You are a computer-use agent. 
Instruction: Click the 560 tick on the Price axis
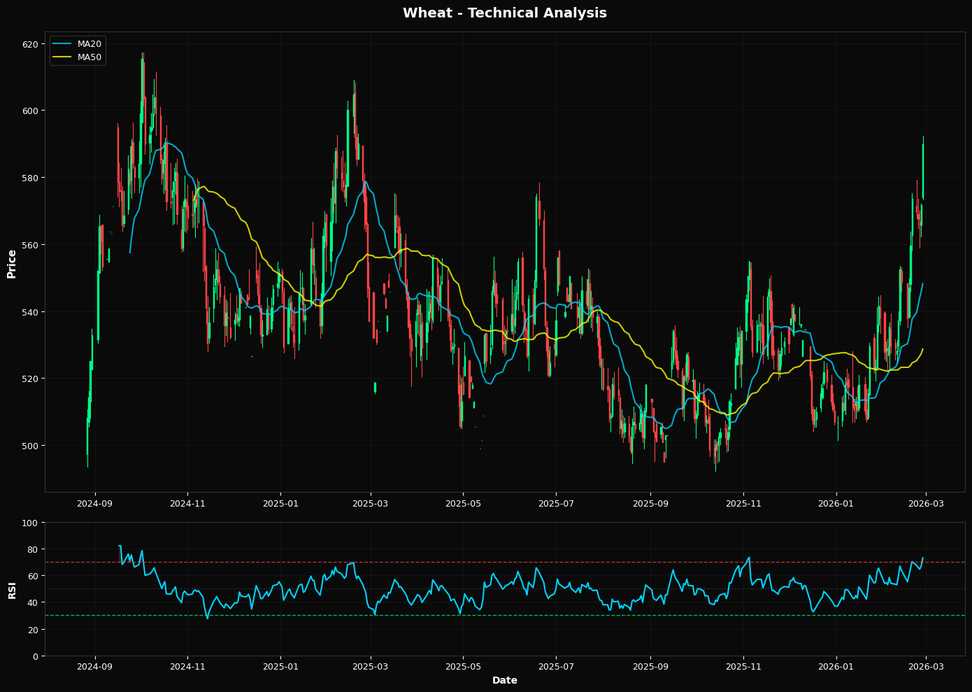32,245
